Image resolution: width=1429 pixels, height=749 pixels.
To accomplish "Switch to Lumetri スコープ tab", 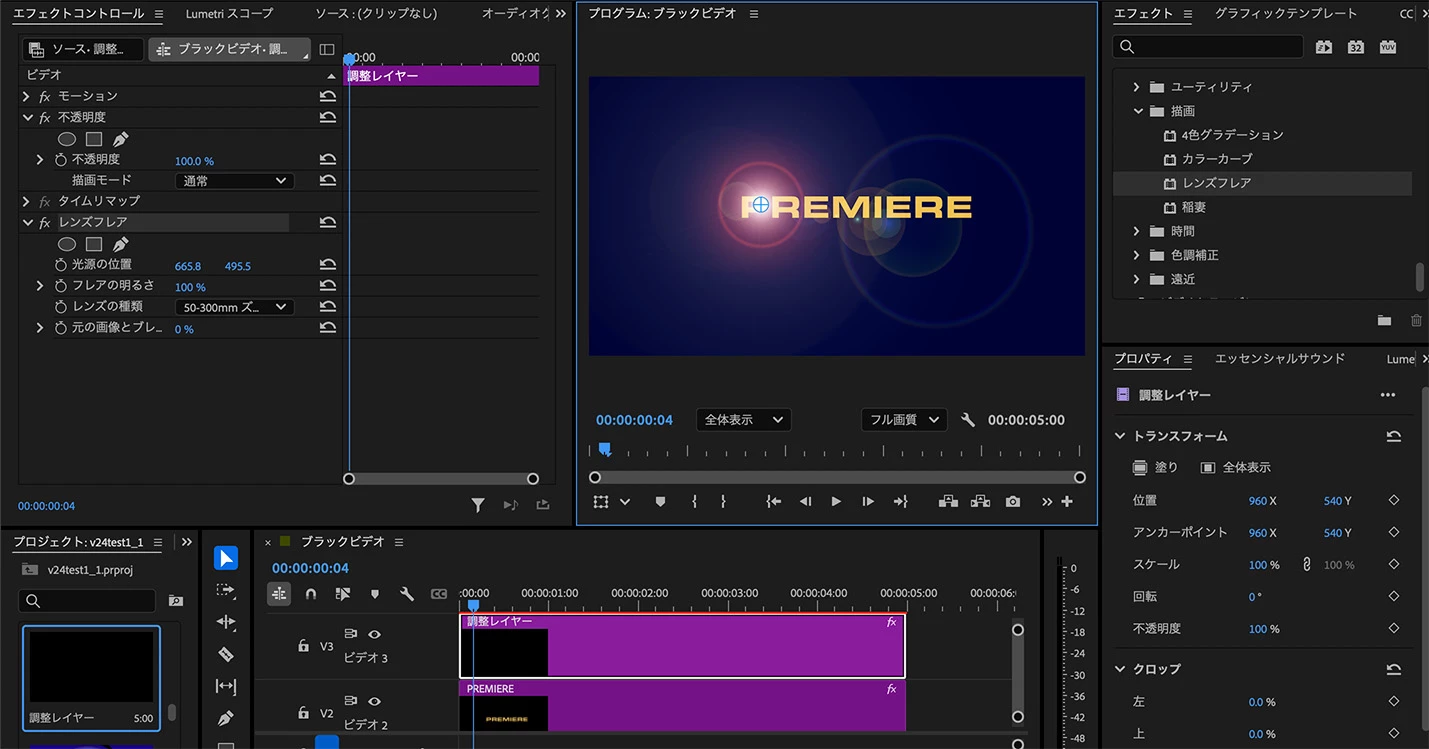I will (x=229, y=14).
